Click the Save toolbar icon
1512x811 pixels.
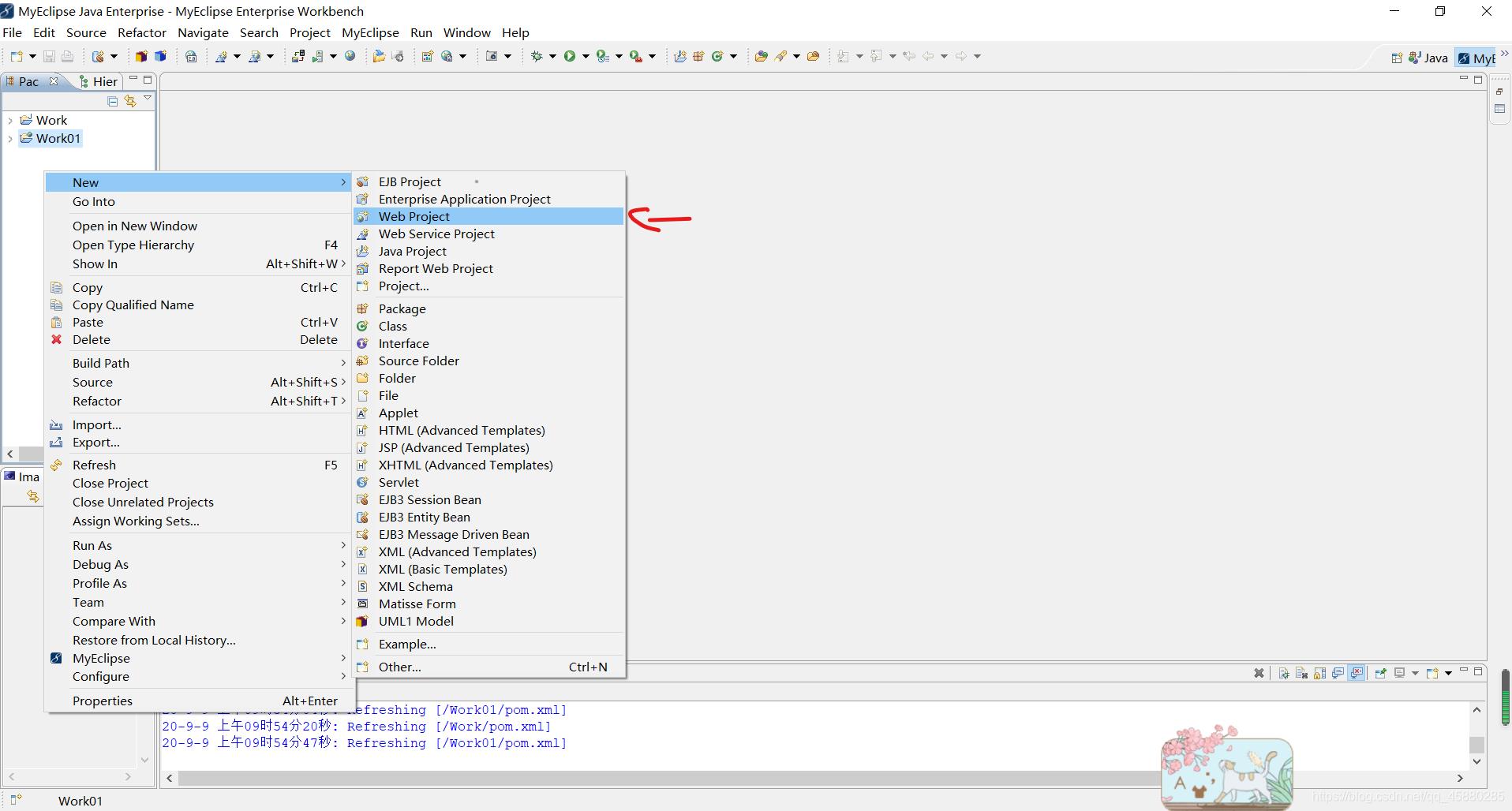49,56
